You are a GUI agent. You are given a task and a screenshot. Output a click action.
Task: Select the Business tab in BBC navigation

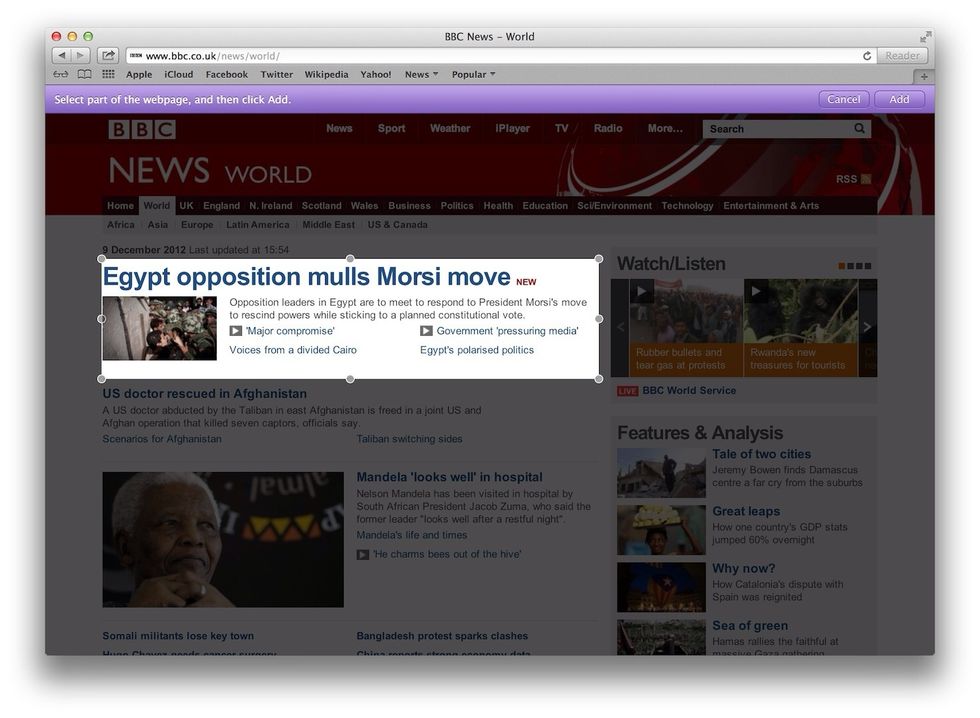(409, 206)
